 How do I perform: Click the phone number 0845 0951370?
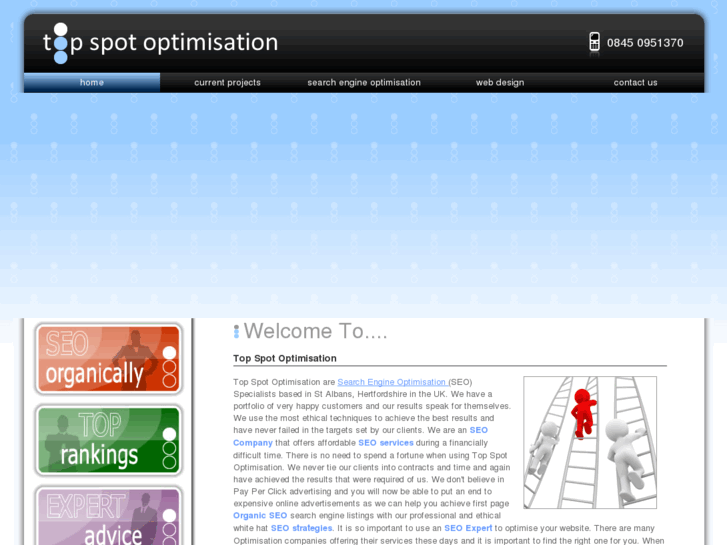coord(645,43)
